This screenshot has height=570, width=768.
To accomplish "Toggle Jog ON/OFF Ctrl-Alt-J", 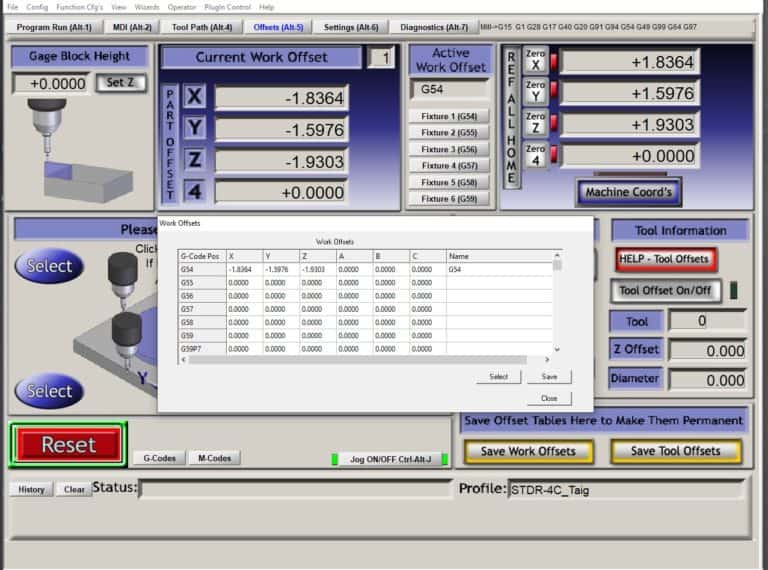I will (389, 459).
